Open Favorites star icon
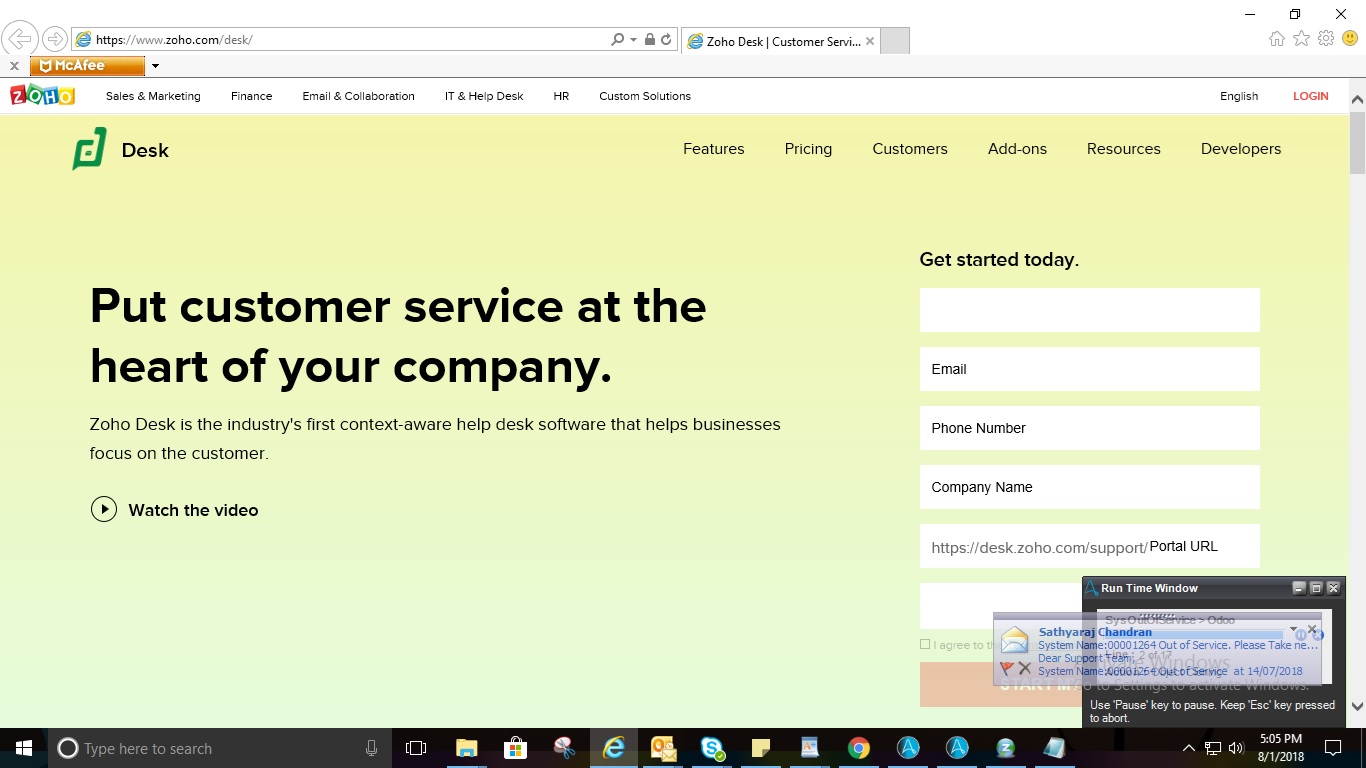The height and width of the screenshot is (768, 1366). (x=1301, y=39)
